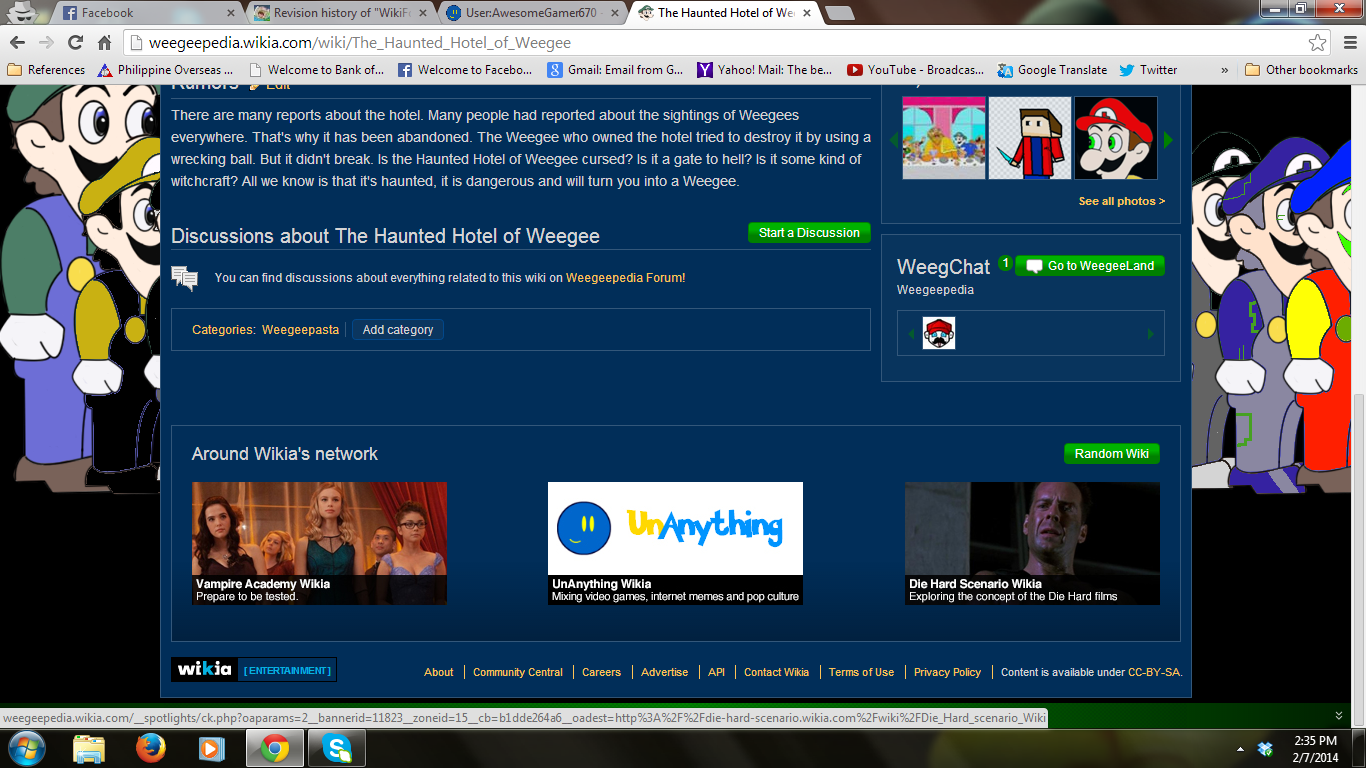
Task: Click the See all photos link
Action: click(x=1122, y=201)
